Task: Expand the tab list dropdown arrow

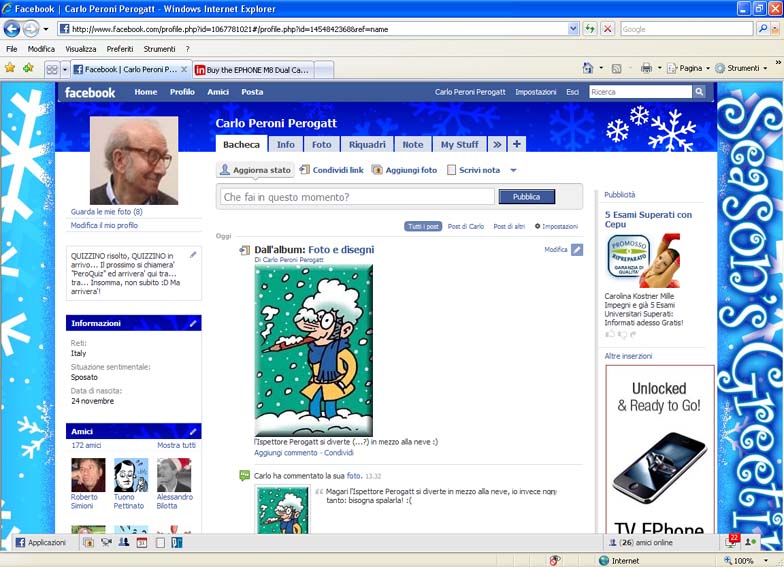Action: click(64, 70)
